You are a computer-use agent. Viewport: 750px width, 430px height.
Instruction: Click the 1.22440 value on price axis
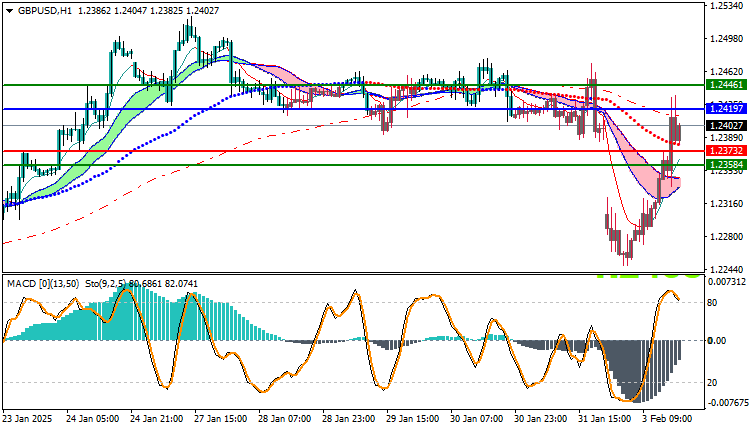[x=727, y=270]
